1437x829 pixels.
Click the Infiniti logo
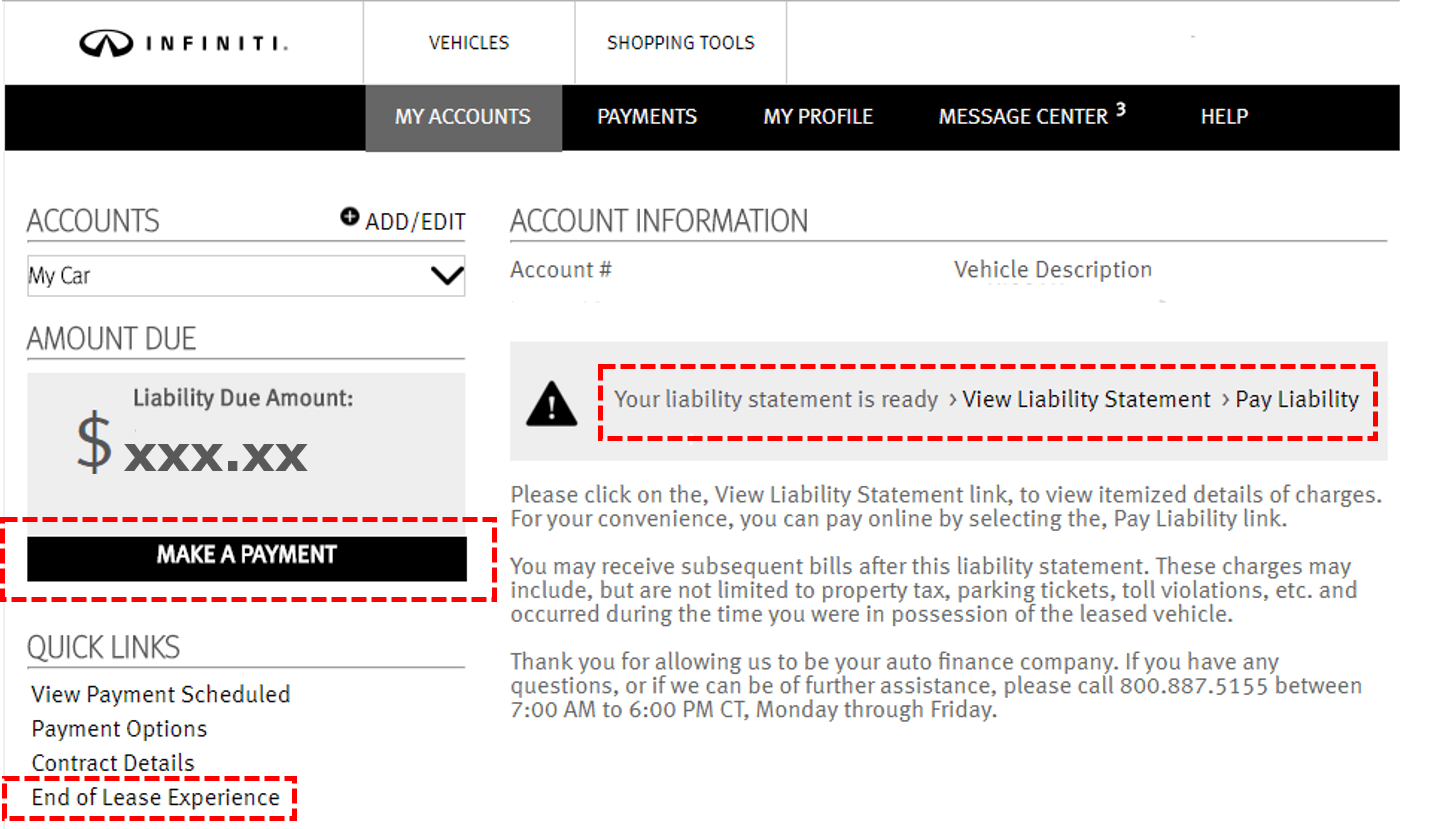pos(183,43)
